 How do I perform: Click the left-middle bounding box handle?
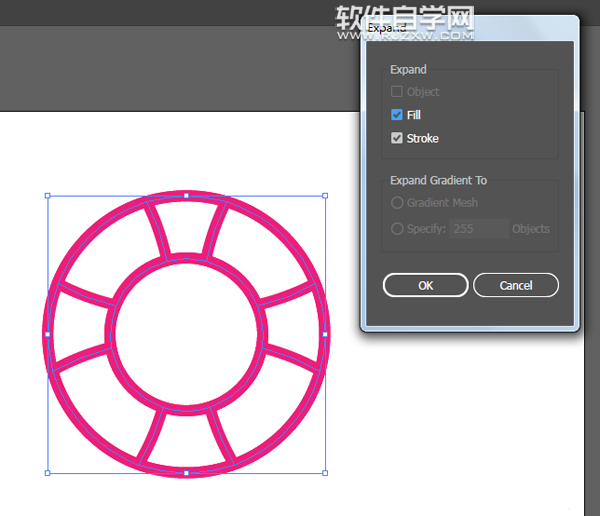pyautogui.click(x=47, y=334)
